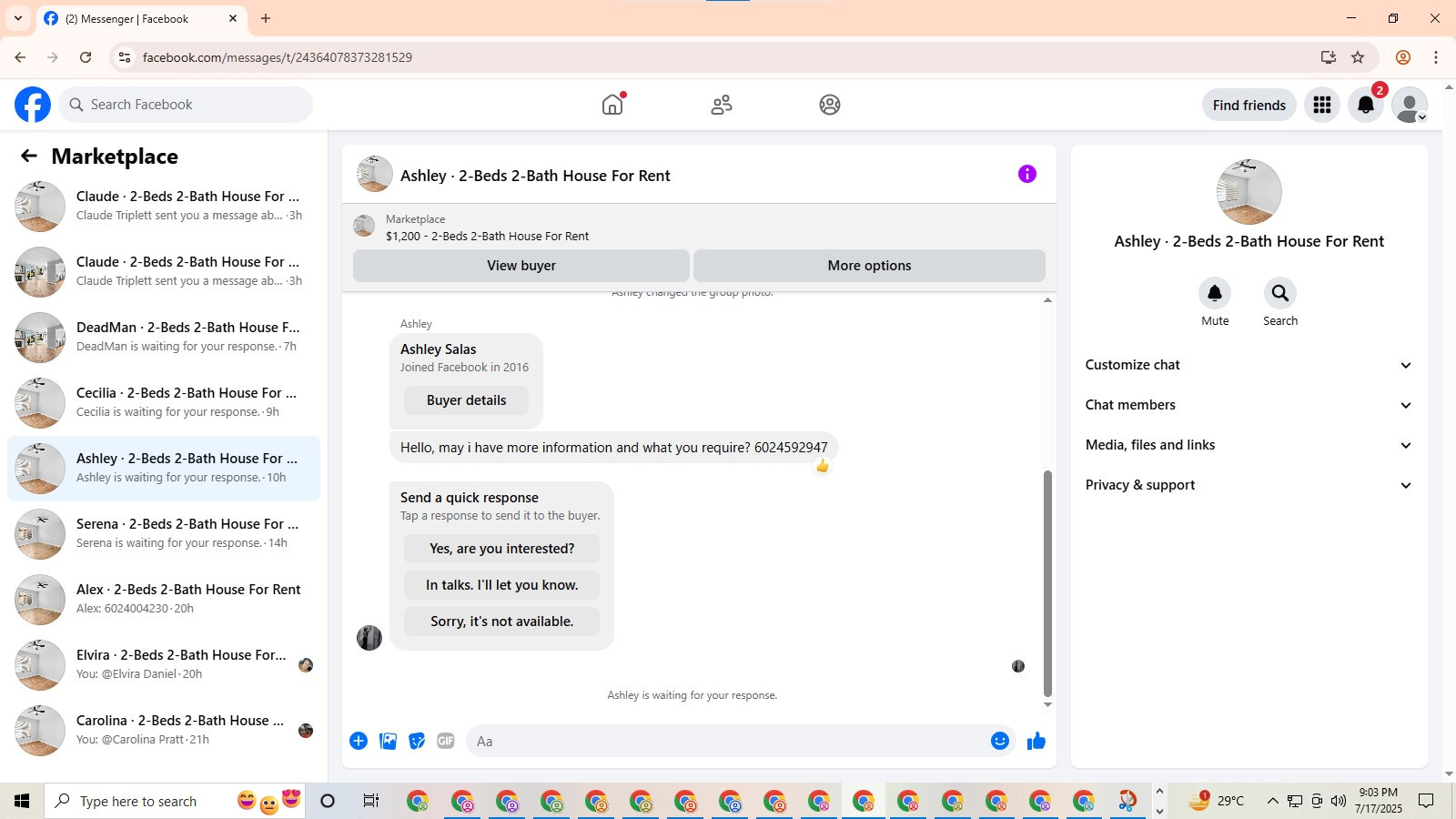
Task: Click the Find friends button
Action: pos(1249,105)
